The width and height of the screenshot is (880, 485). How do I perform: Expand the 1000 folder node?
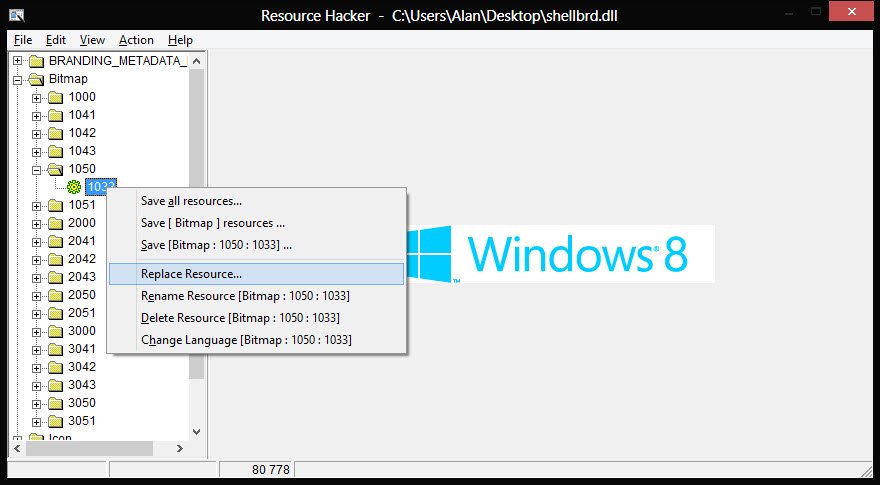[36, 98]
